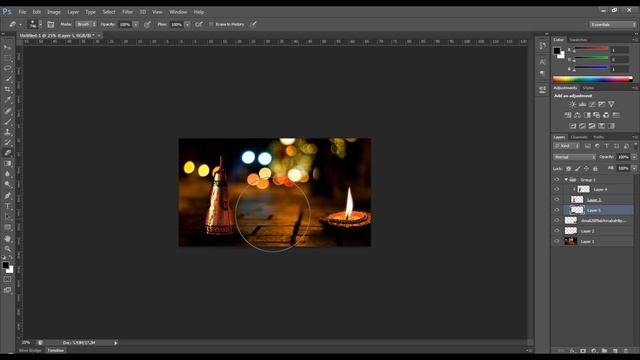Open the Window menu
The height and width of the screenshot is (360, 640).
[178, 12]
